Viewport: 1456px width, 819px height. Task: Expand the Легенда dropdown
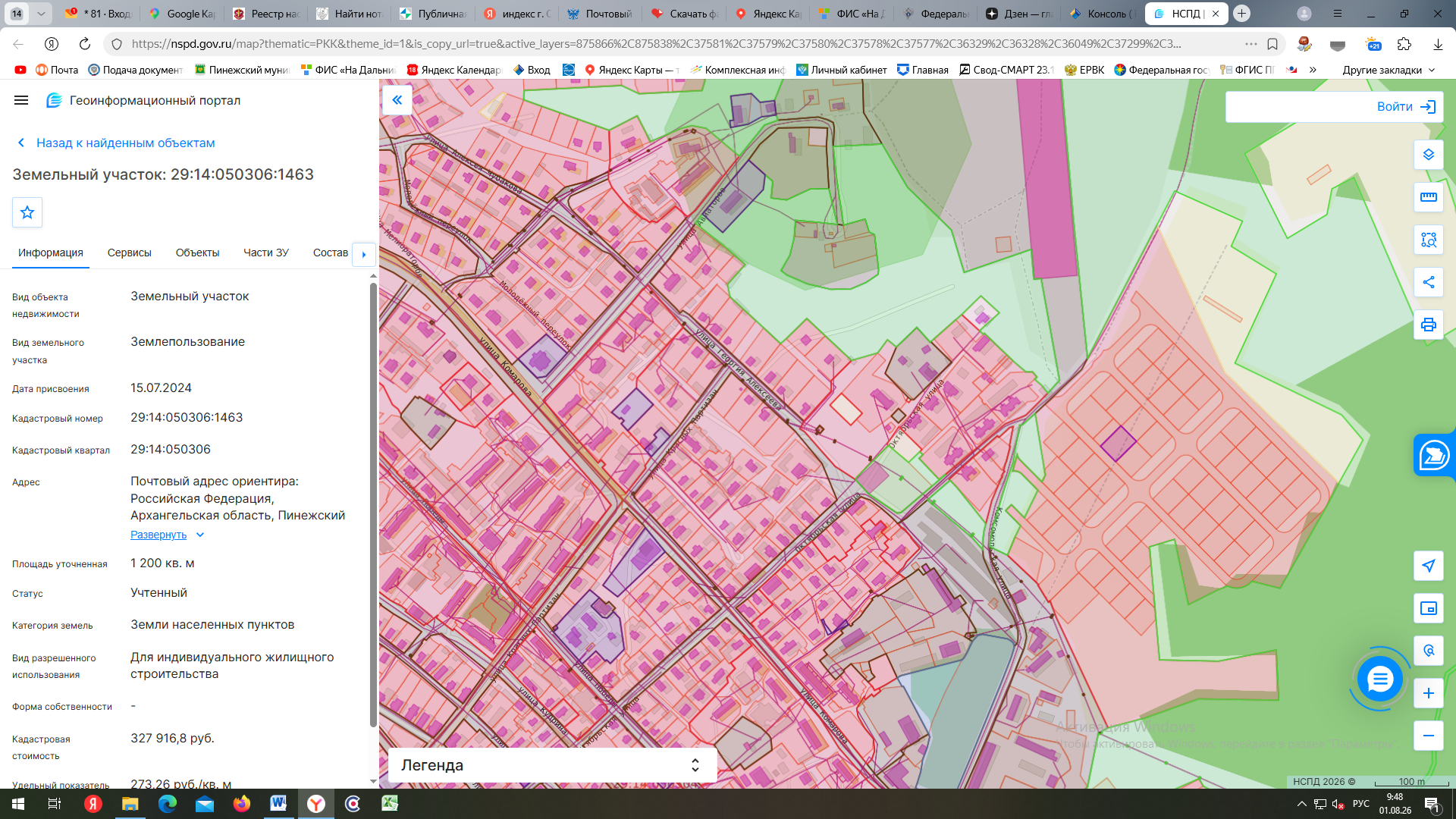(552, 765)
